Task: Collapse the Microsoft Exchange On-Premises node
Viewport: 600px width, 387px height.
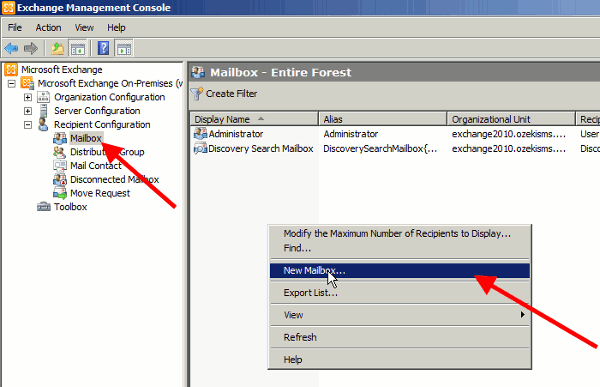Action: point(12,83)
